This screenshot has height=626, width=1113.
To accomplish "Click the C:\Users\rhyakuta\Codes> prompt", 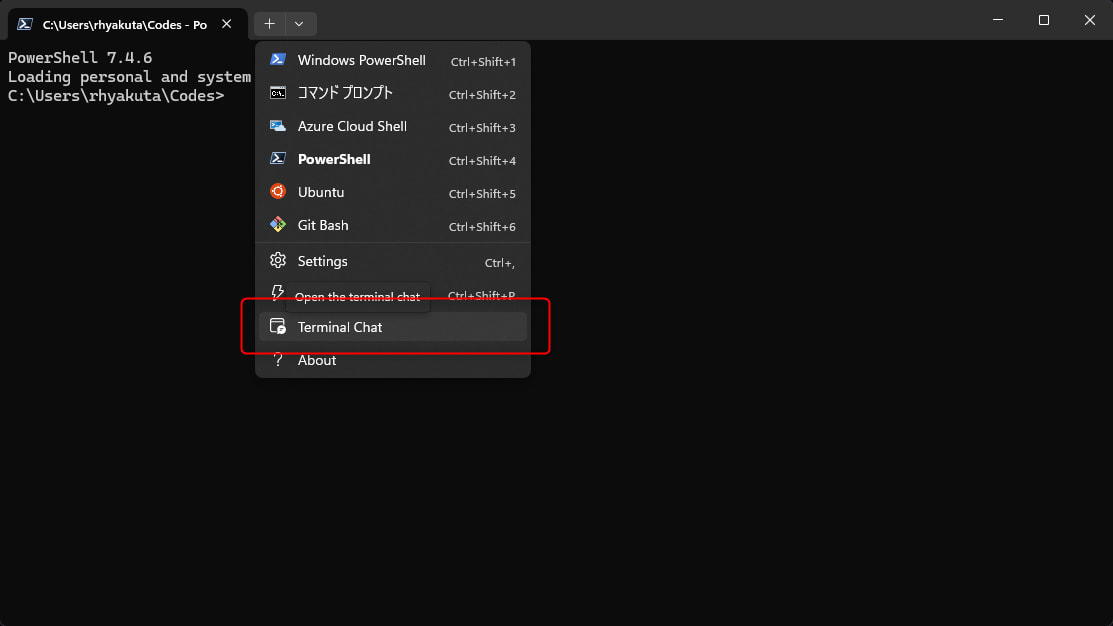I will [x=116, y=96].
